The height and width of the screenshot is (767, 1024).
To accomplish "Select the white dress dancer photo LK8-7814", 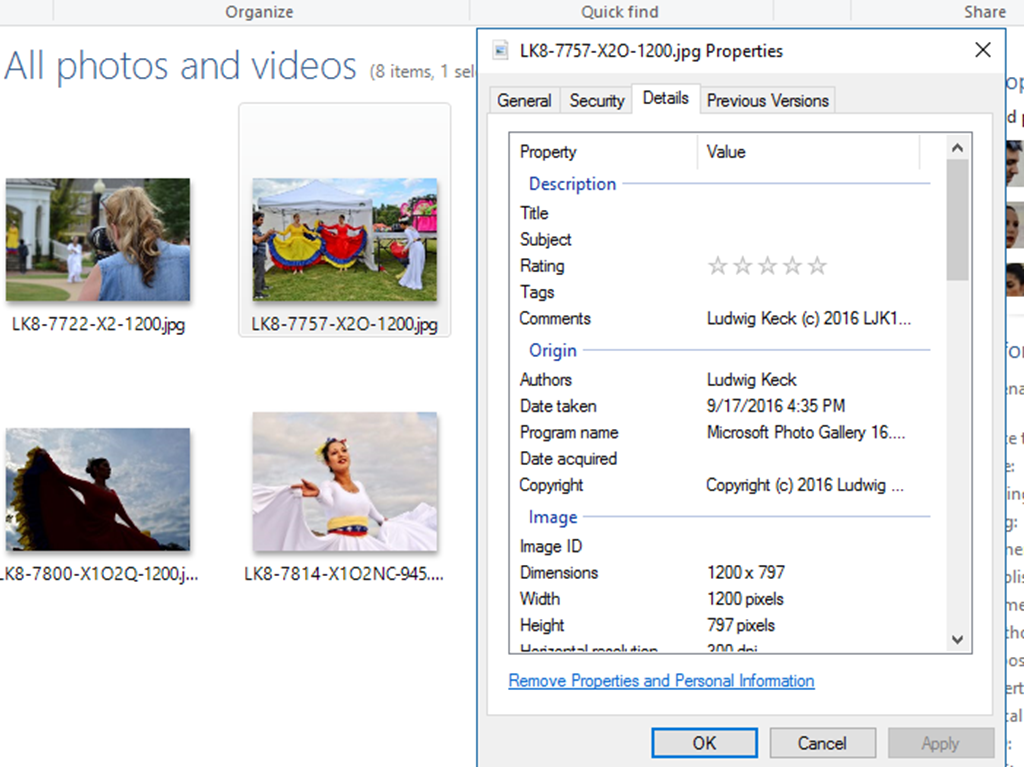I will click(x=344, y=482).
